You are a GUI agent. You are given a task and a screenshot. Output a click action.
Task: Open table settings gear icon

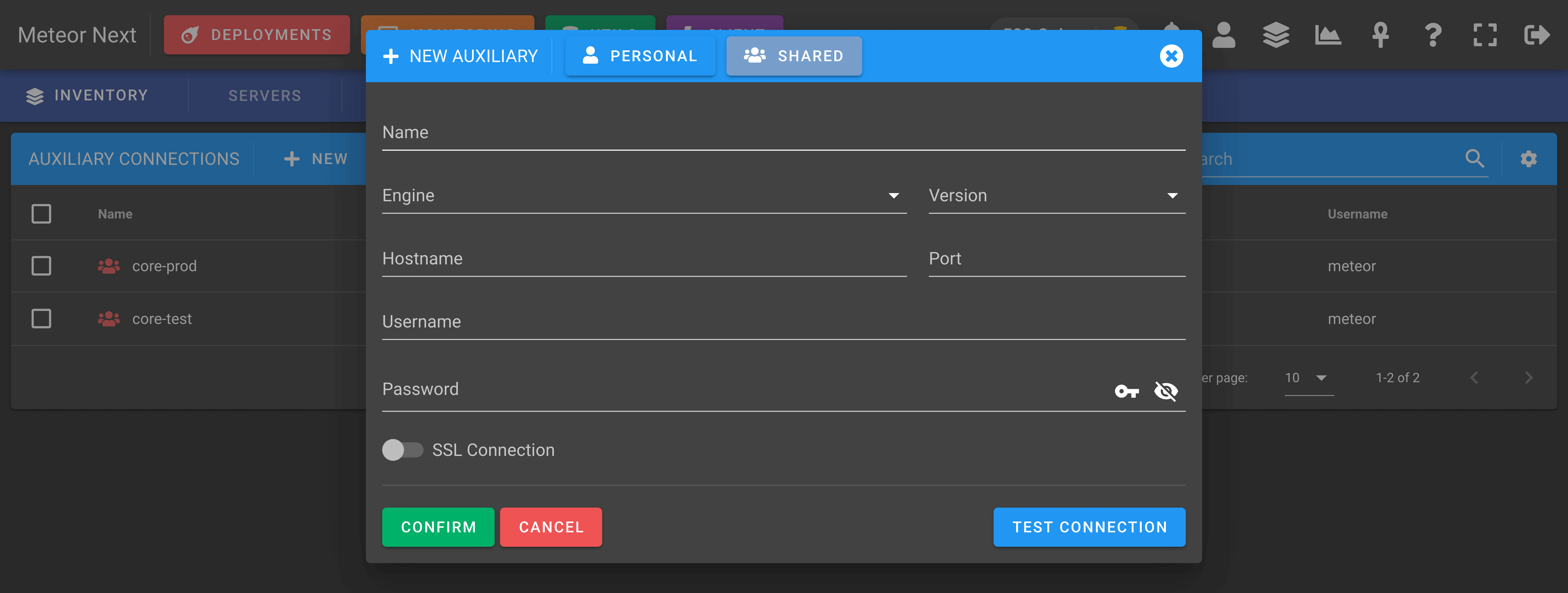(1529, 159)
